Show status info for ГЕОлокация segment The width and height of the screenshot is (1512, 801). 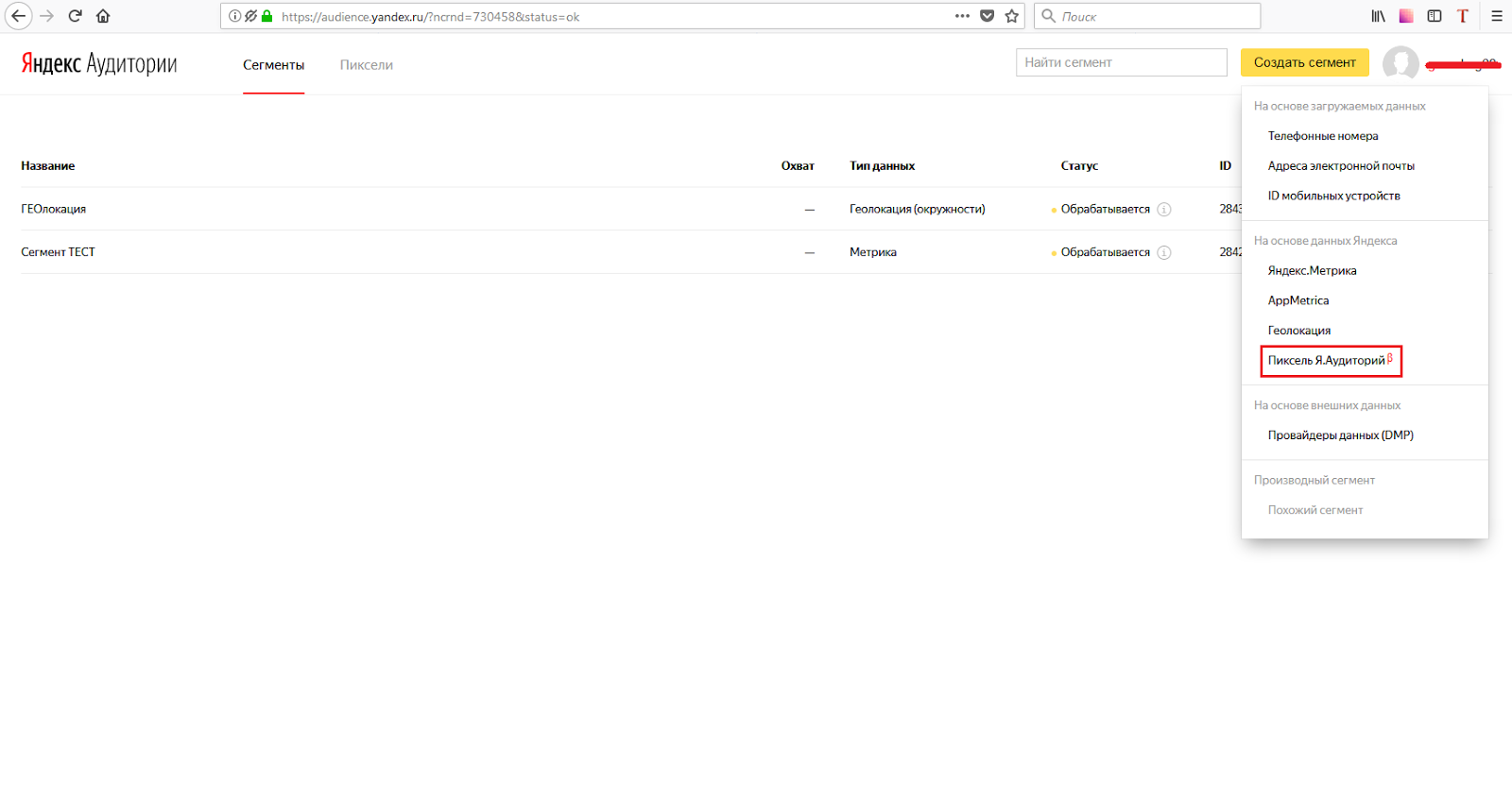(x=1164, y=210)
